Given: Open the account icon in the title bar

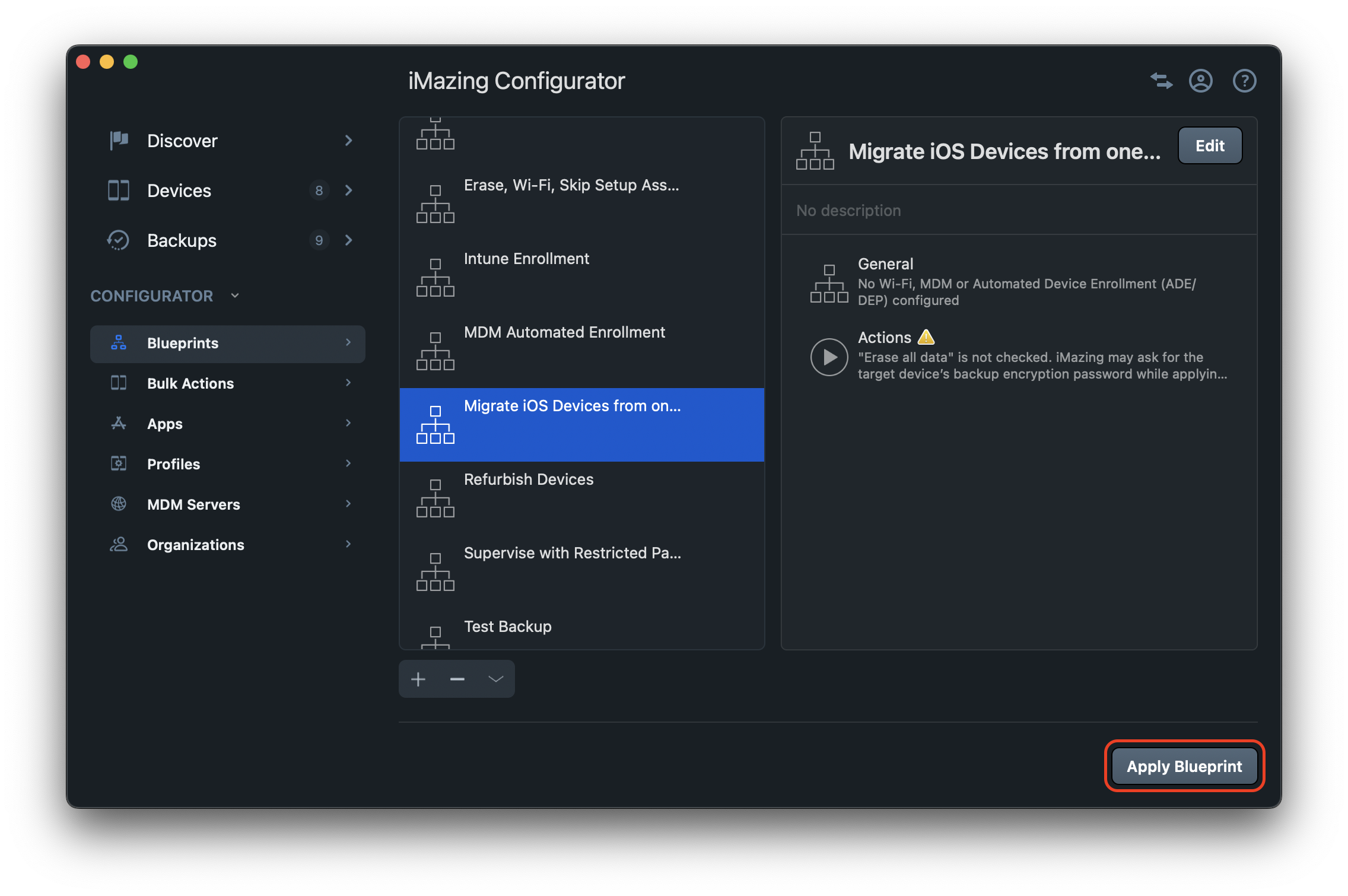Looking at the screenshot, I should [x=1200, y=81].
